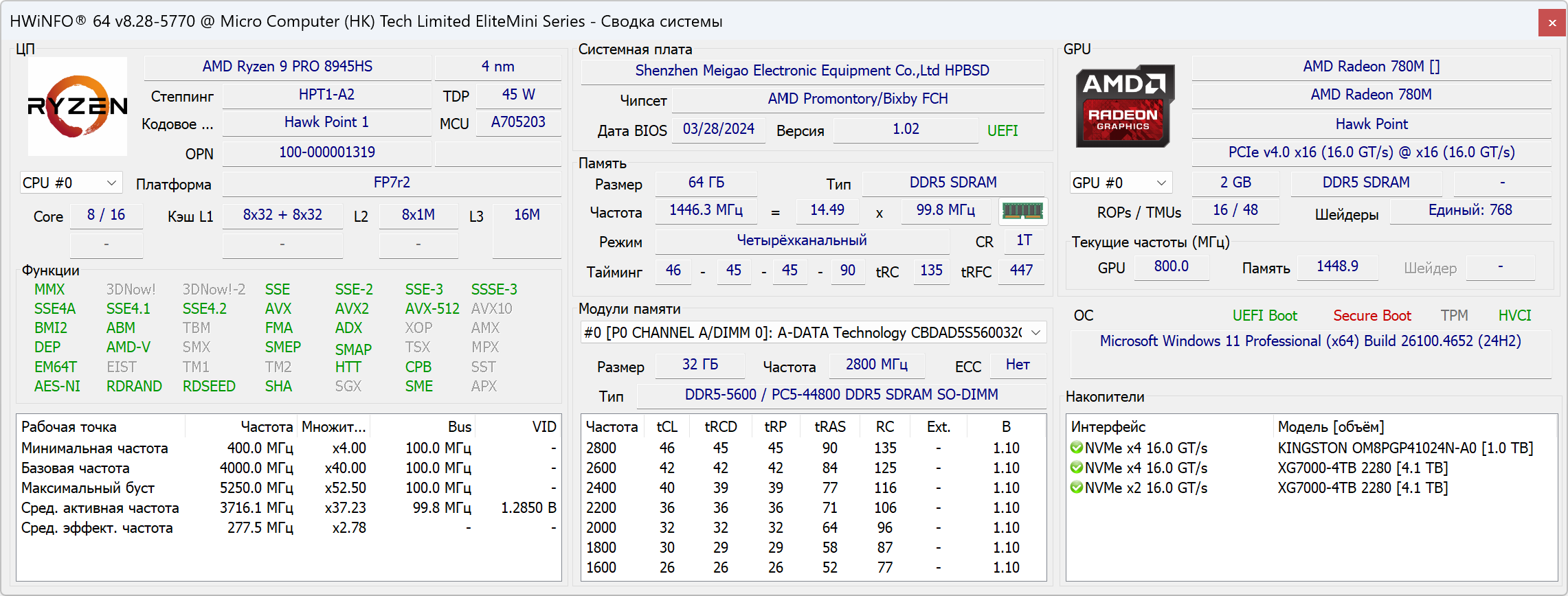Click the AMD Radeon Graphics logo
The height and width of the screenshot is (596, 1568).
point(1125,106)
